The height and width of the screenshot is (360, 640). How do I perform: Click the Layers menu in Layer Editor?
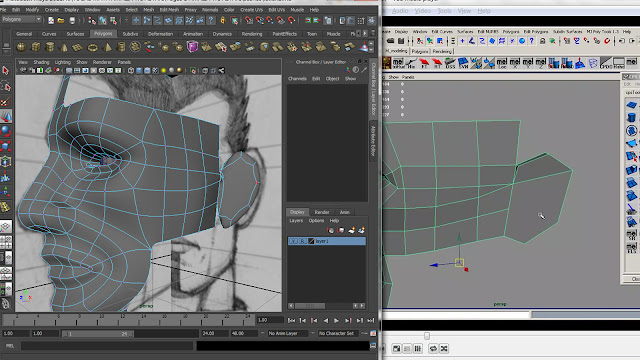[x=296, y=220]
